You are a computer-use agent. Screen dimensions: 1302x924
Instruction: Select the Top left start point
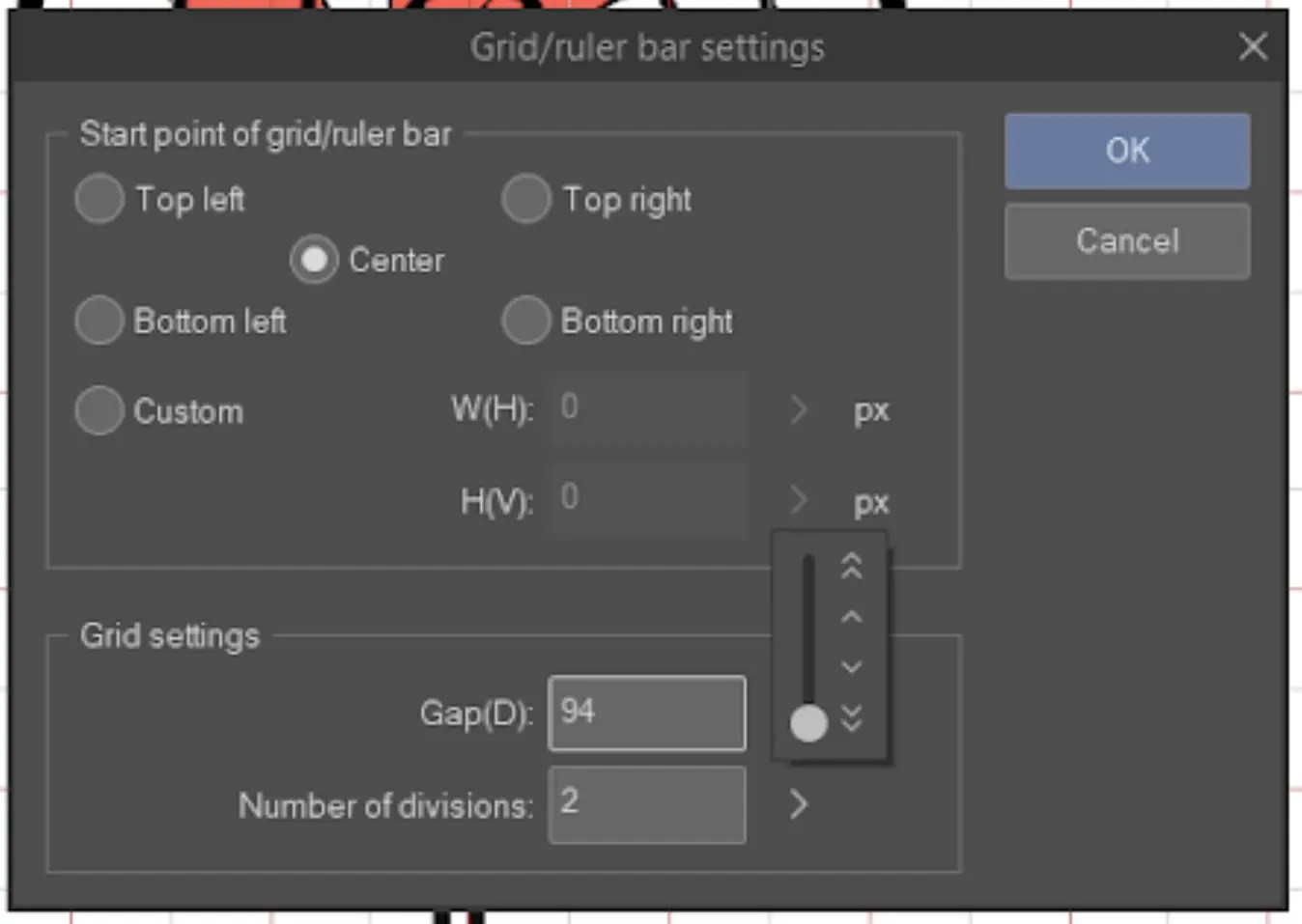98,199
